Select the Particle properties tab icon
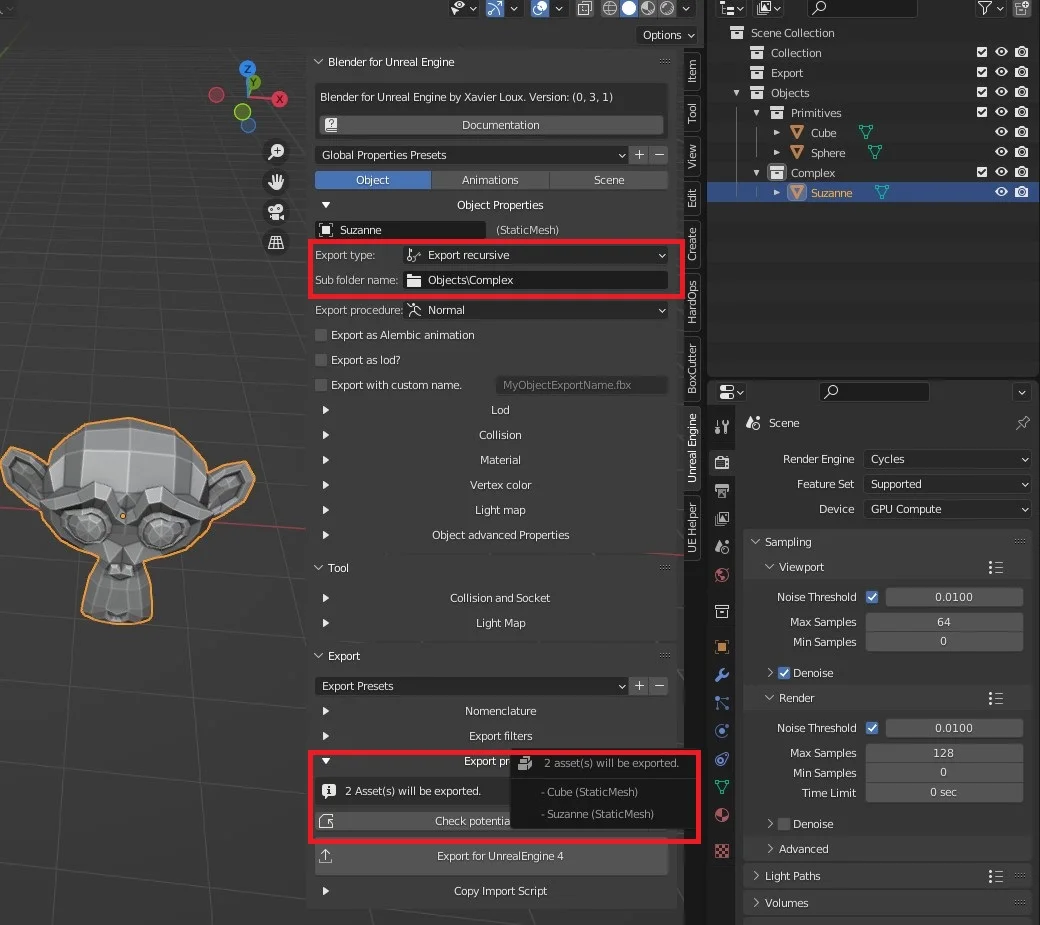 [x=722, y=703]
